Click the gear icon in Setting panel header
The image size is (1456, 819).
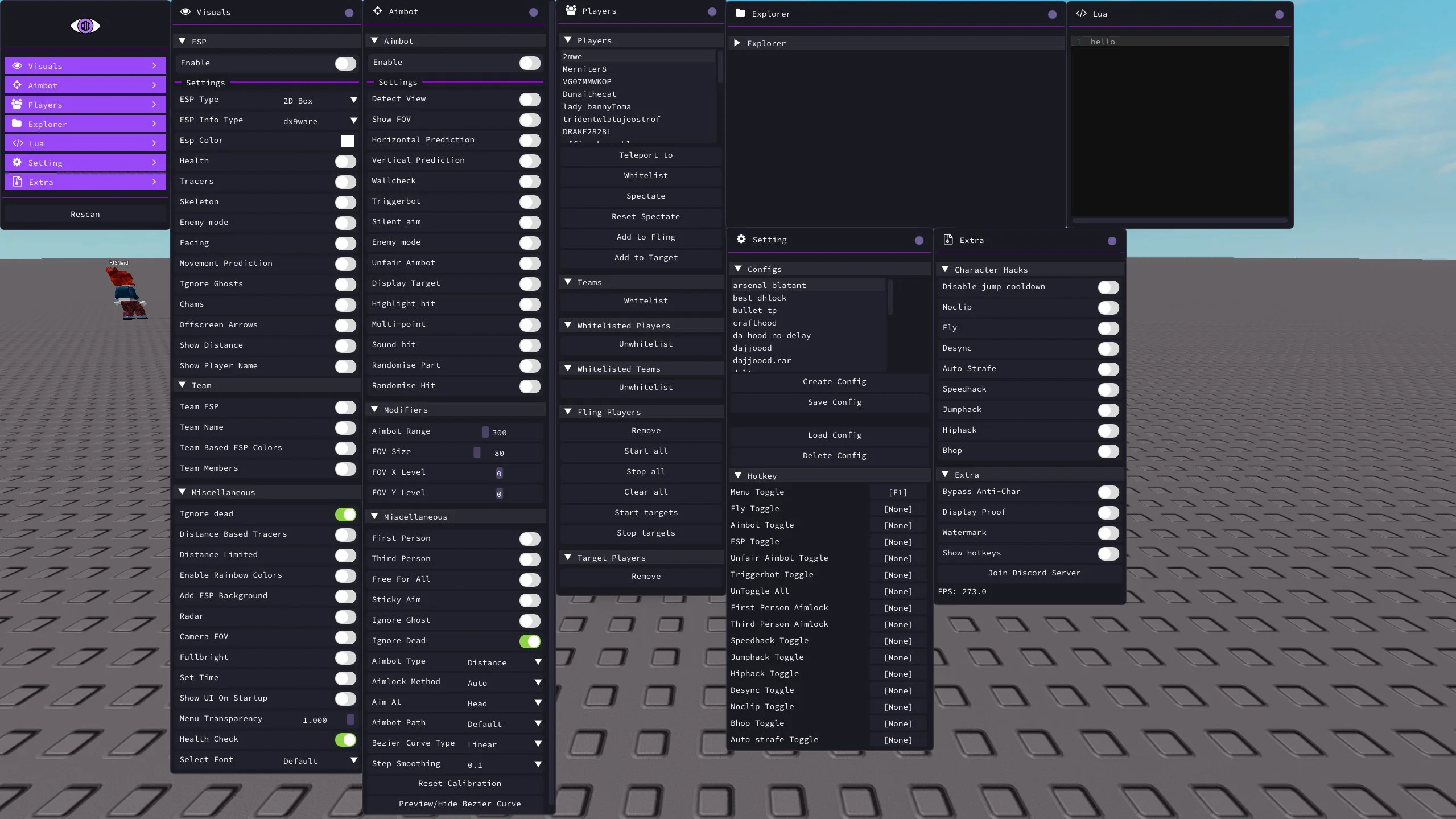click(741, 239)
